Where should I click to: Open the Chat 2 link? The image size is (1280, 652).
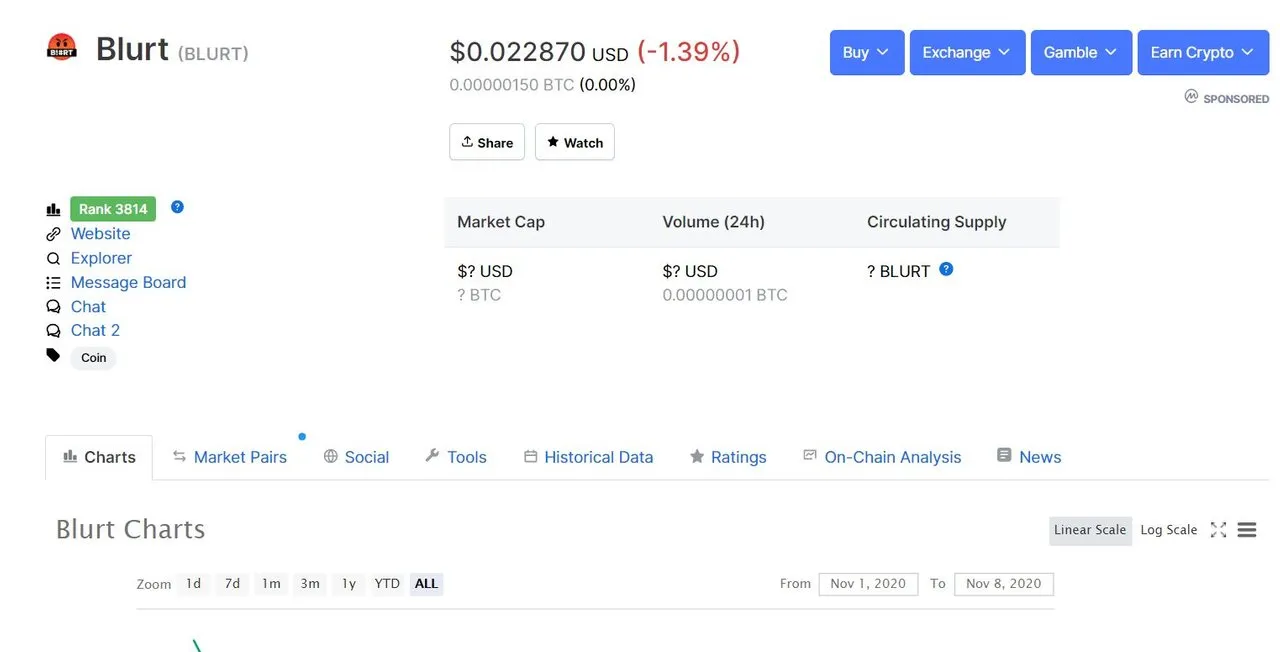(95, 330)
